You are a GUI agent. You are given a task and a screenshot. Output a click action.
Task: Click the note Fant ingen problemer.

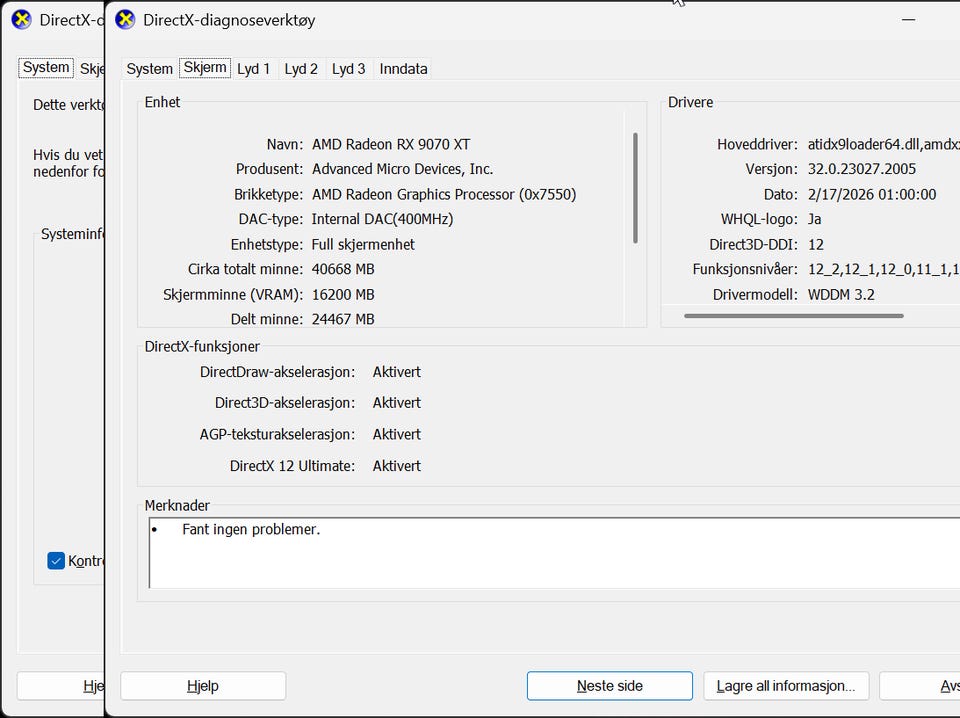[x=251, y=529]
